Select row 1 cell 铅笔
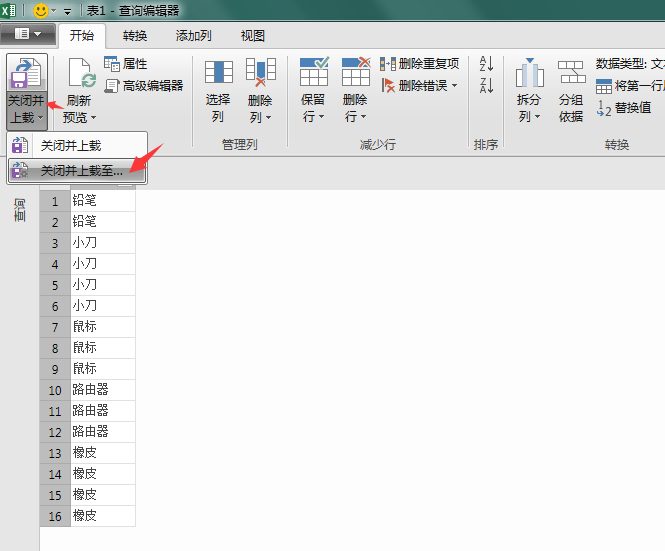 click(x=103, y=200)
